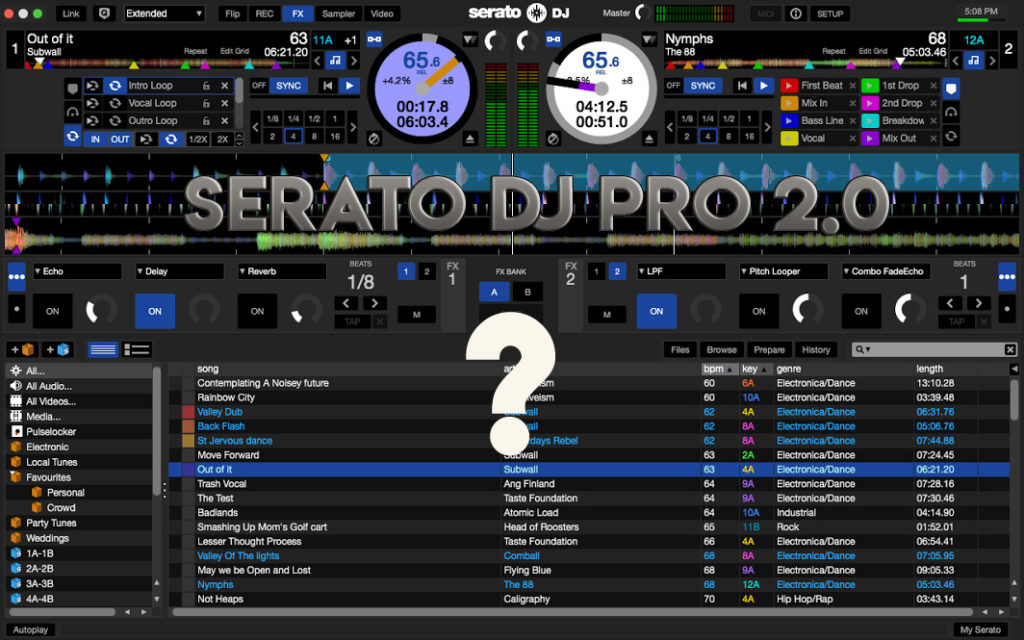Toggle keylock music note on deck 1
Image resolution: width=1024 pixels, height=640 pixels.
[x=335, y=61]
